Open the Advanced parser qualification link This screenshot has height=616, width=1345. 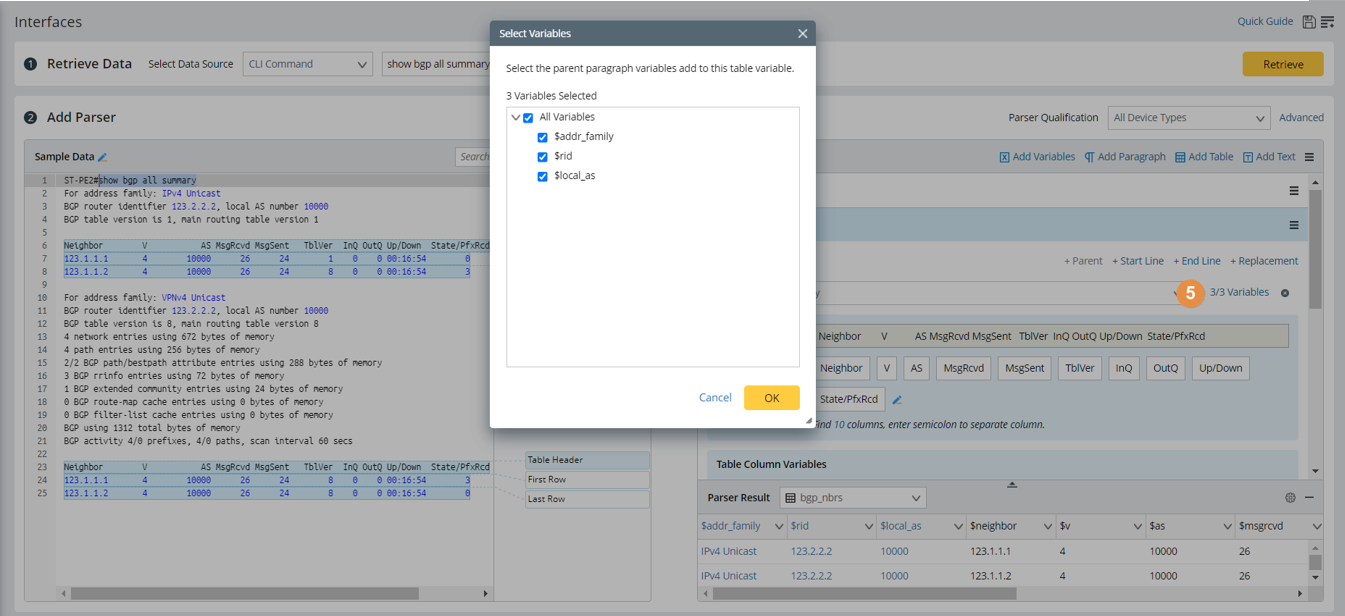click(x=1301, y=118)
